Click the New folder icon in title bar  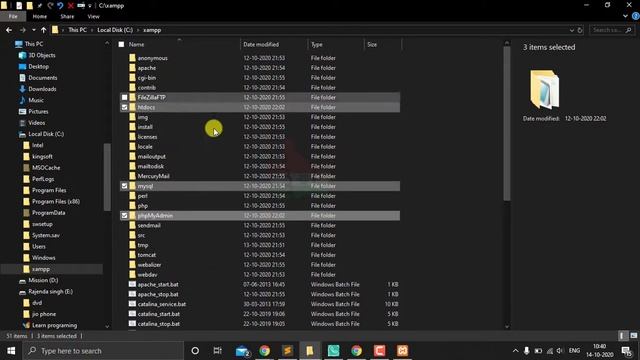point(29,6)
